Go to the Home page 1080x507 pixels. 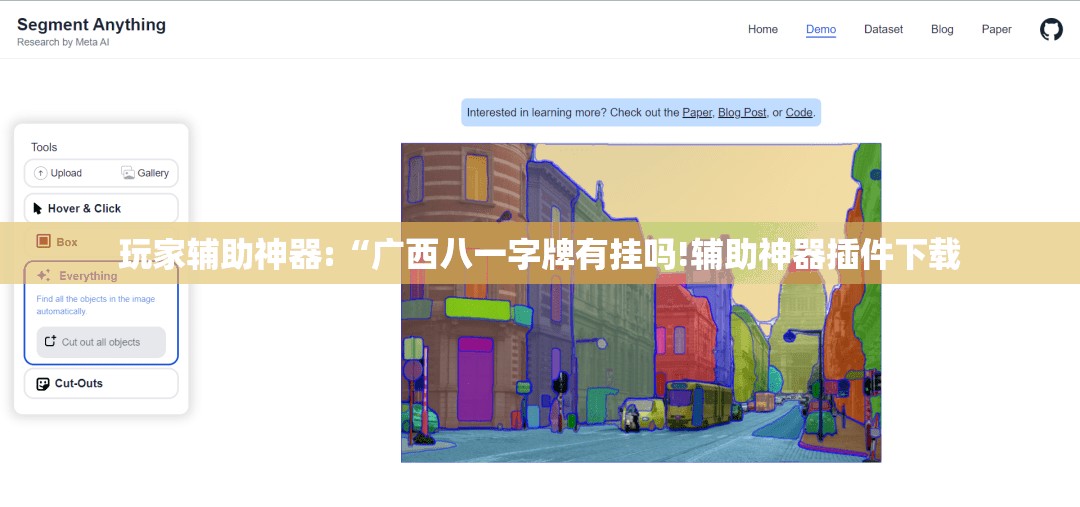[763, 29]
